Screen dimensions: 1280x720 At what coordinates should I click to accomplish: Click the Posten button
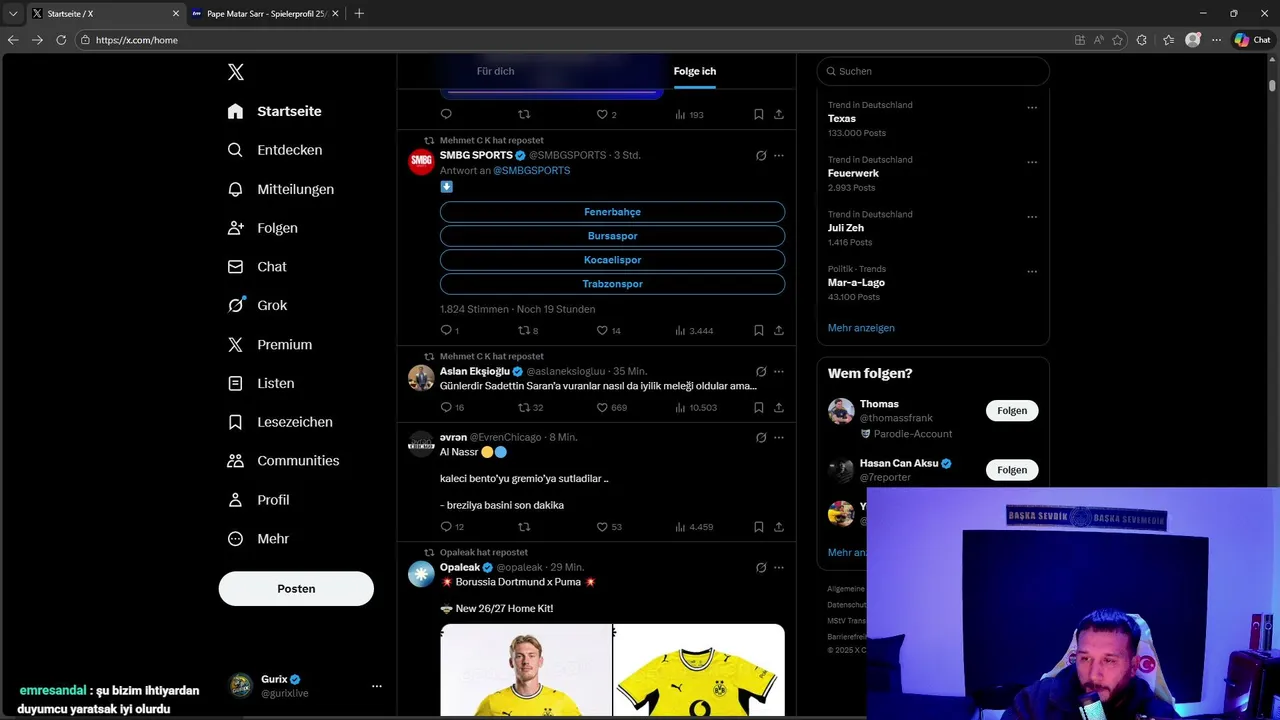pos(296,589)
